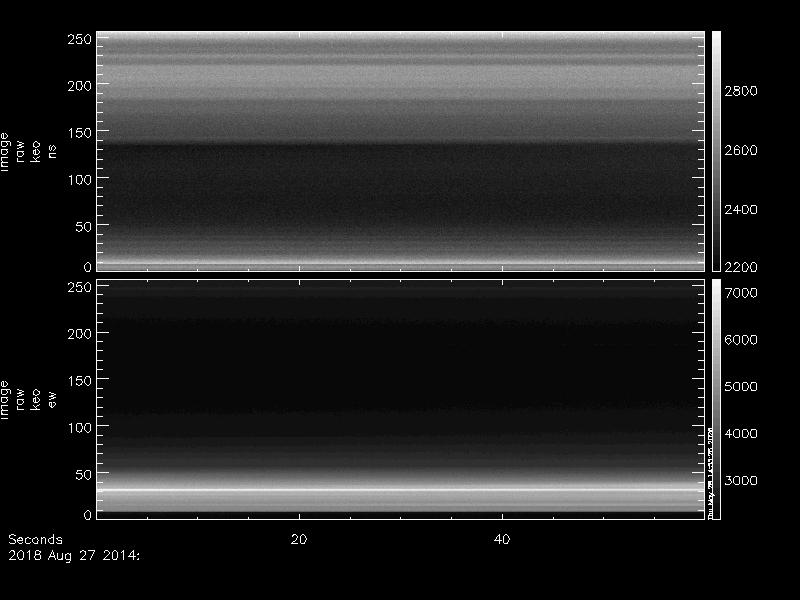This screenshot has width=800, height=600.
Task: Click the '4000' colorbar value
Action: tap(741, 434)
